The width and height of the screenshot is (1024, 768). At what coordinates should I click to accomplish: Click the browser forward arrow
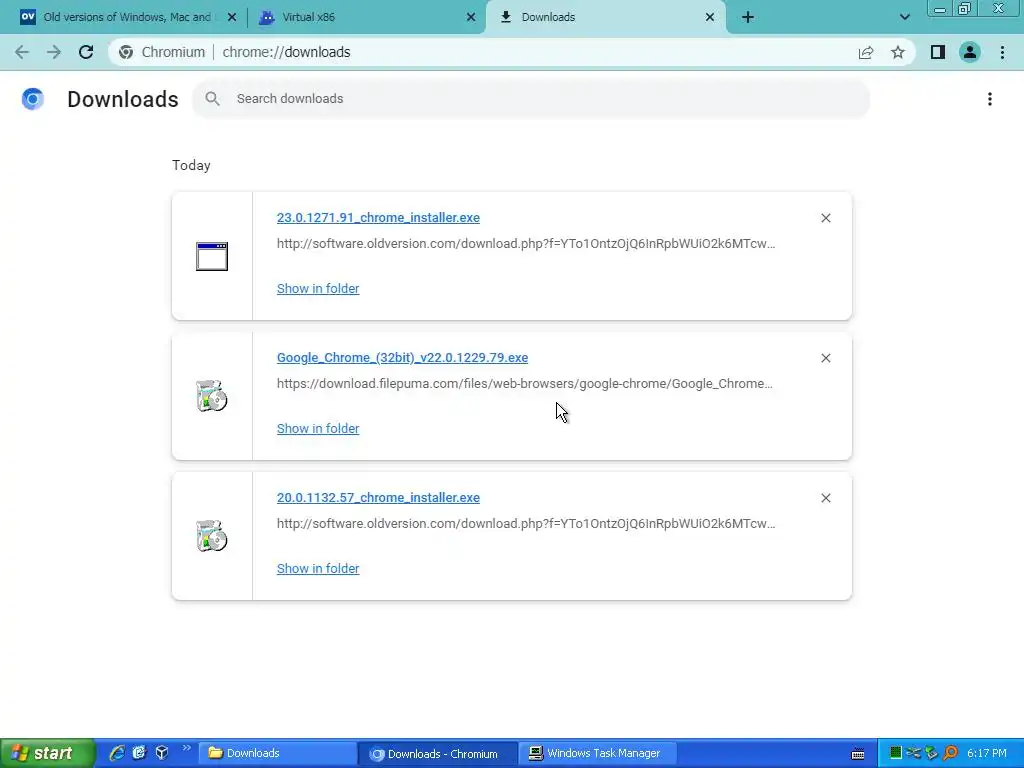tap(54, 52)
